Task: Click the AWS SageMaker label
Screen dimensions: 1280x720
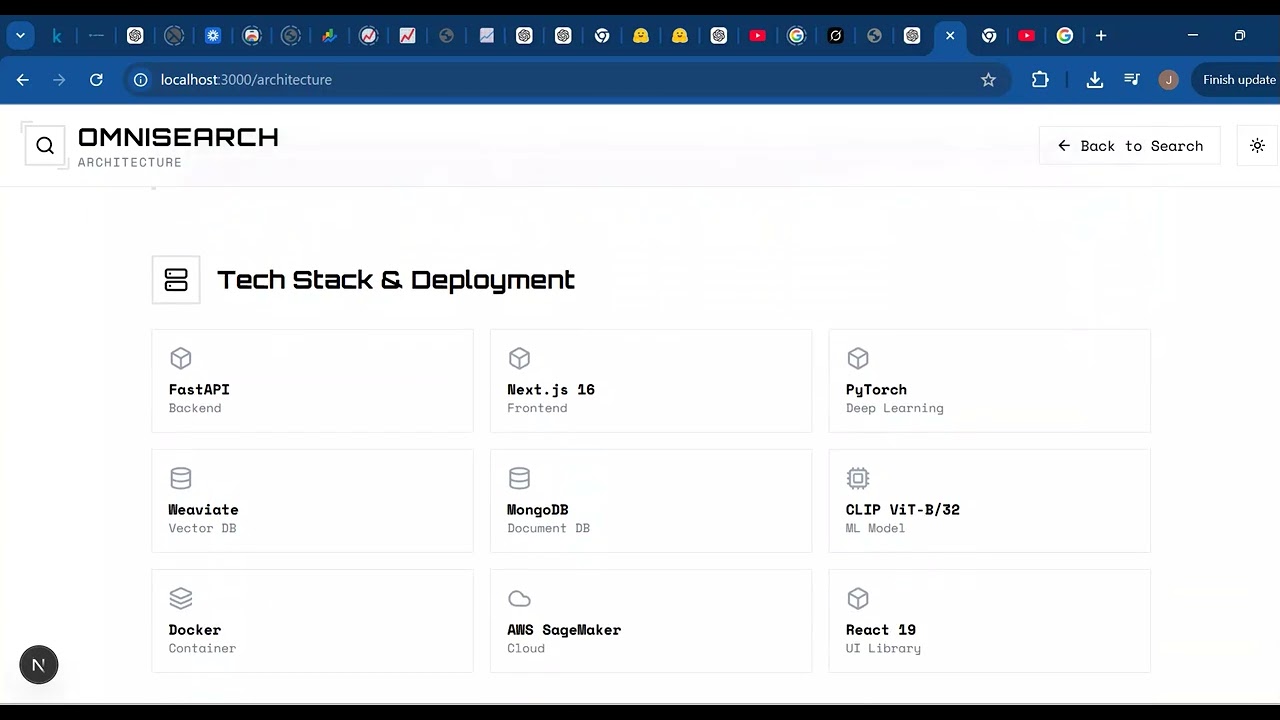Action: (x=564, y=630)
